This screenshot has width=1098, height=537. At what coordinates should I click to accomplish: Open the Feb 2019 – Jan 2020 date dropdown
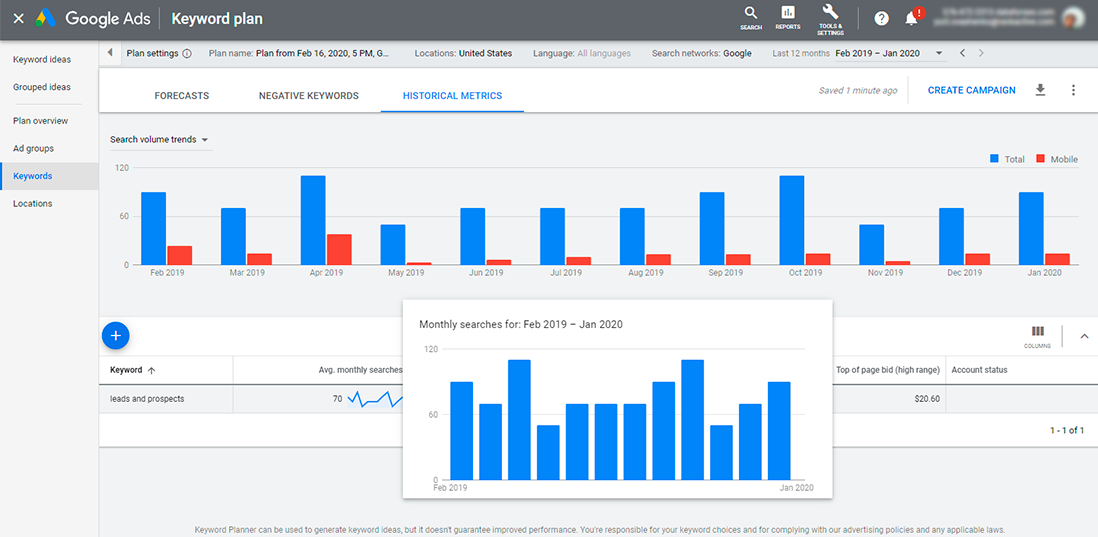(x=891, y=53)
